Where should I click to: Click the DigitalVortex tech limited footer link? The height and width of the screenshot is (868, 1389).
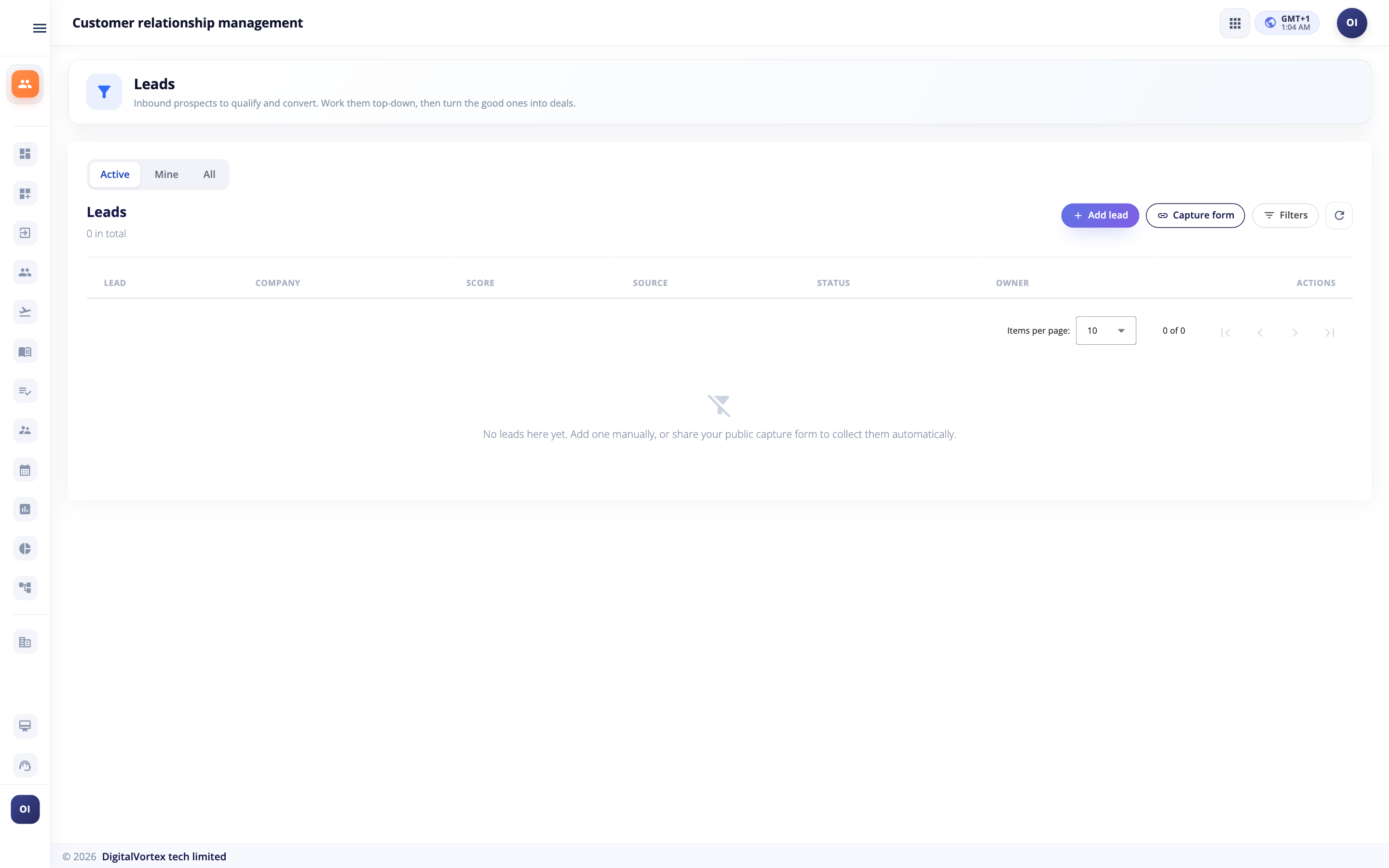pos(164,856)
